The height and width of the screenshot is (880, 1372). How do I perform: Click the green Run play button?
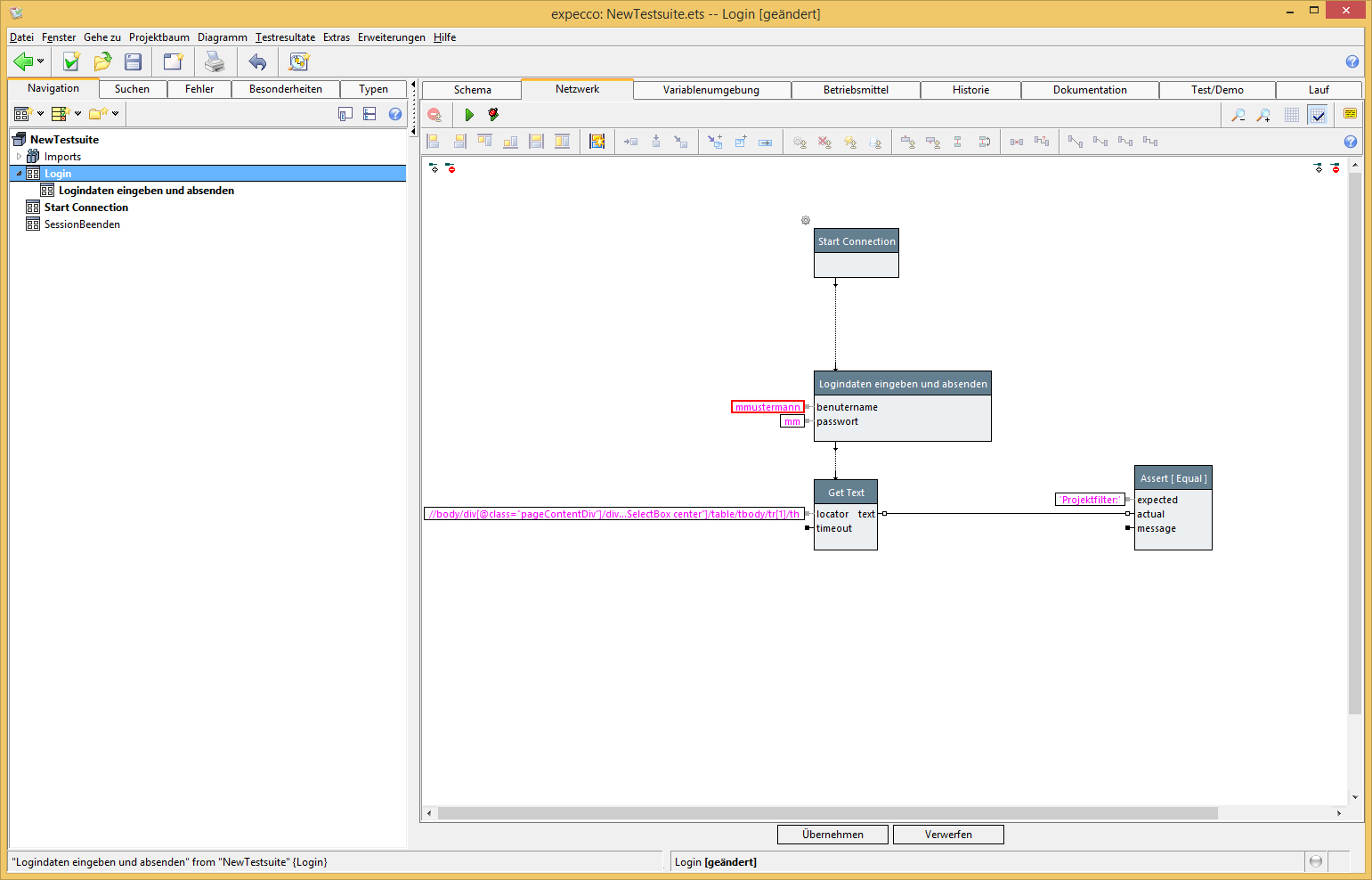click(x=469, y=115)
